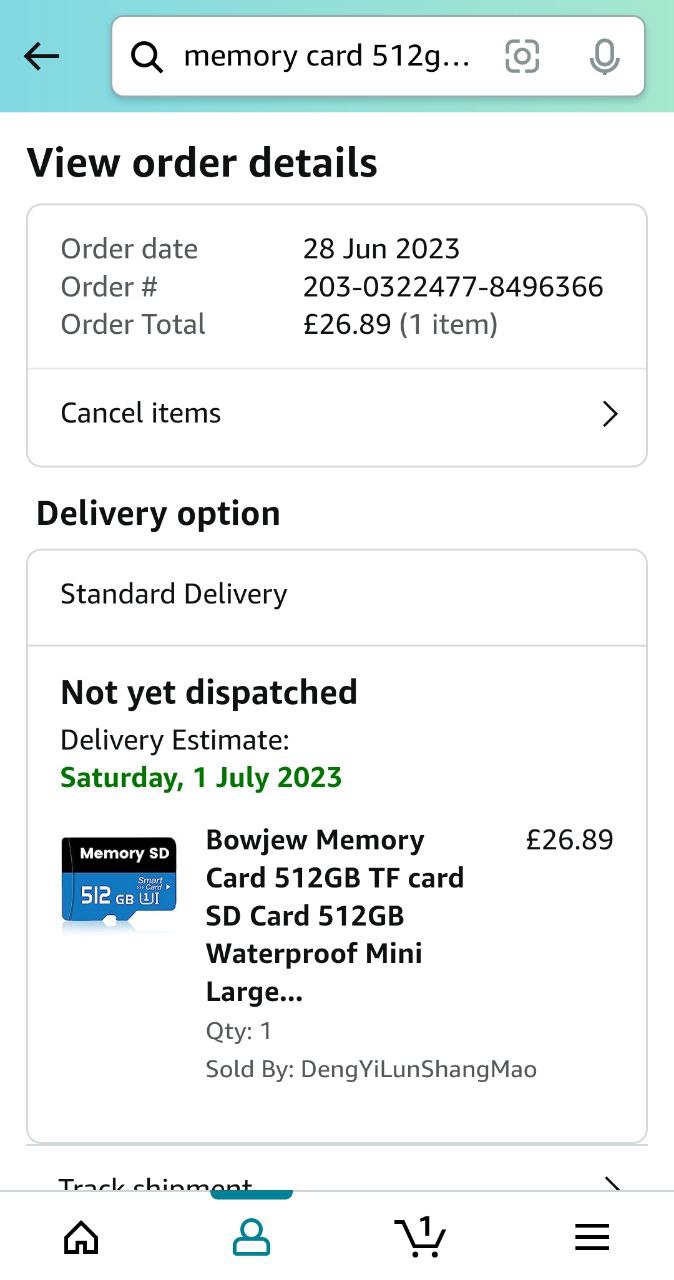This screenshot has height=1280, width=674.
Task: Open camera lens search
Action: [x=522, y=57]
